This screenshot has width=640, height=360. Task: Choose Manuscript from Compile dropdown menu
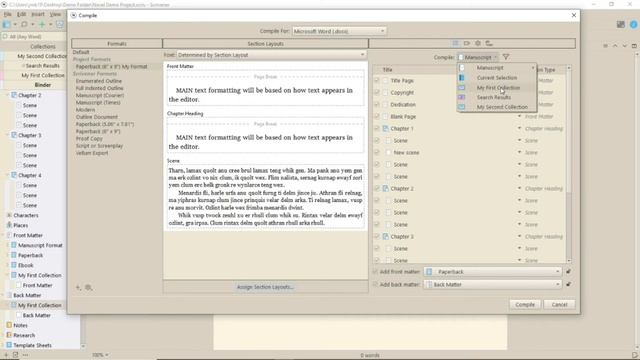click(x=497, y=68)
